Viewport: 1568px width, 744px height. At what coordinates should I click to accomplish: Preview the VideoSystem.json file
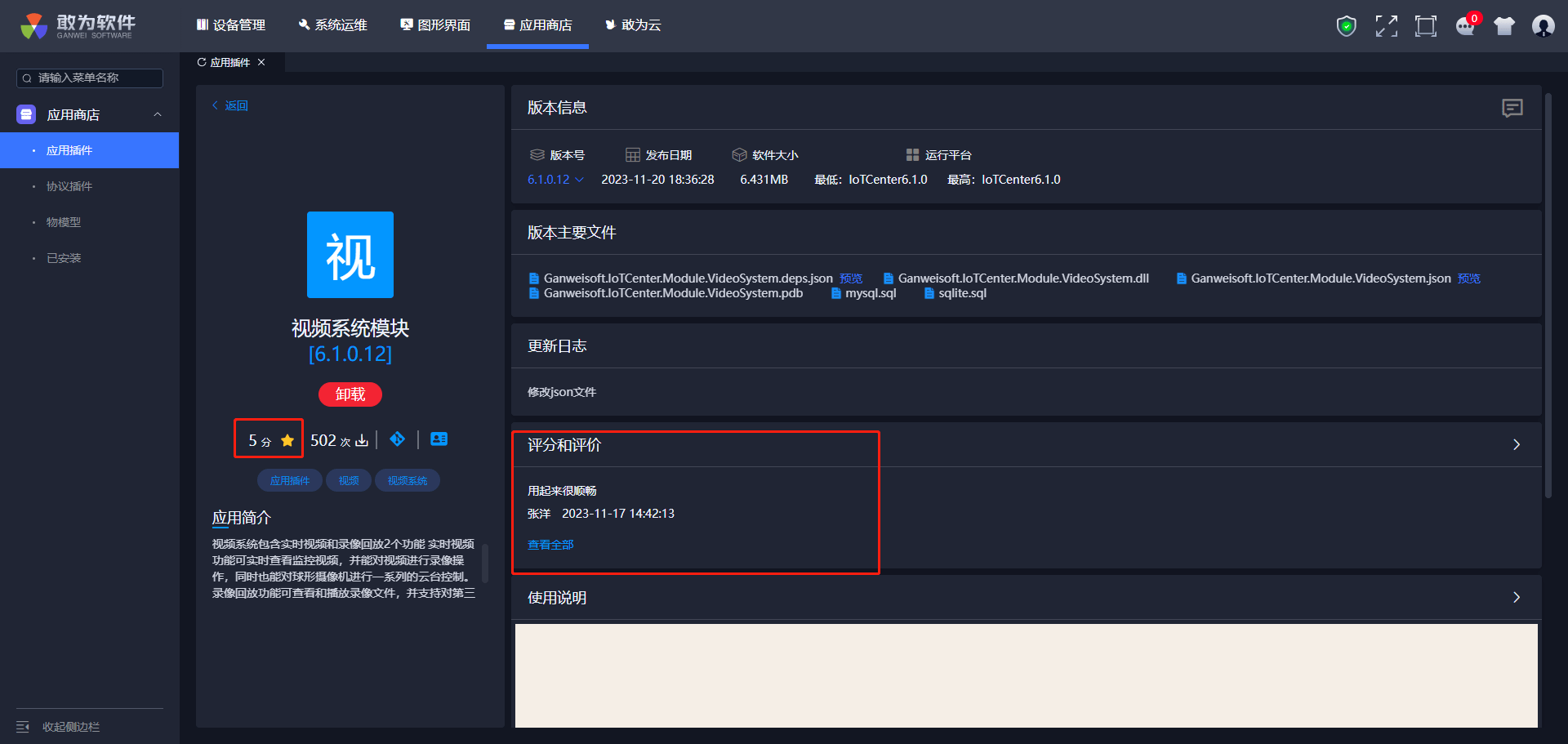[1469, 278]
